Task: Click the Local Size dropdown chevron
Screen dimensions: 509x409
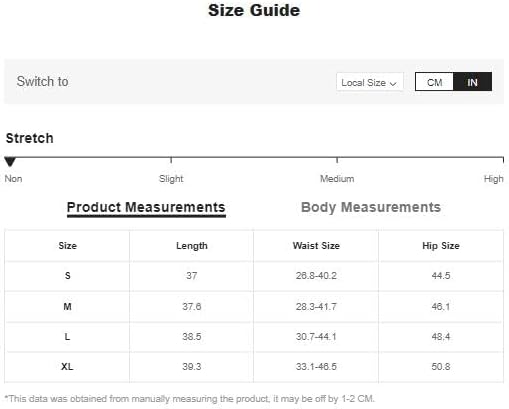Action: point(393,83)
